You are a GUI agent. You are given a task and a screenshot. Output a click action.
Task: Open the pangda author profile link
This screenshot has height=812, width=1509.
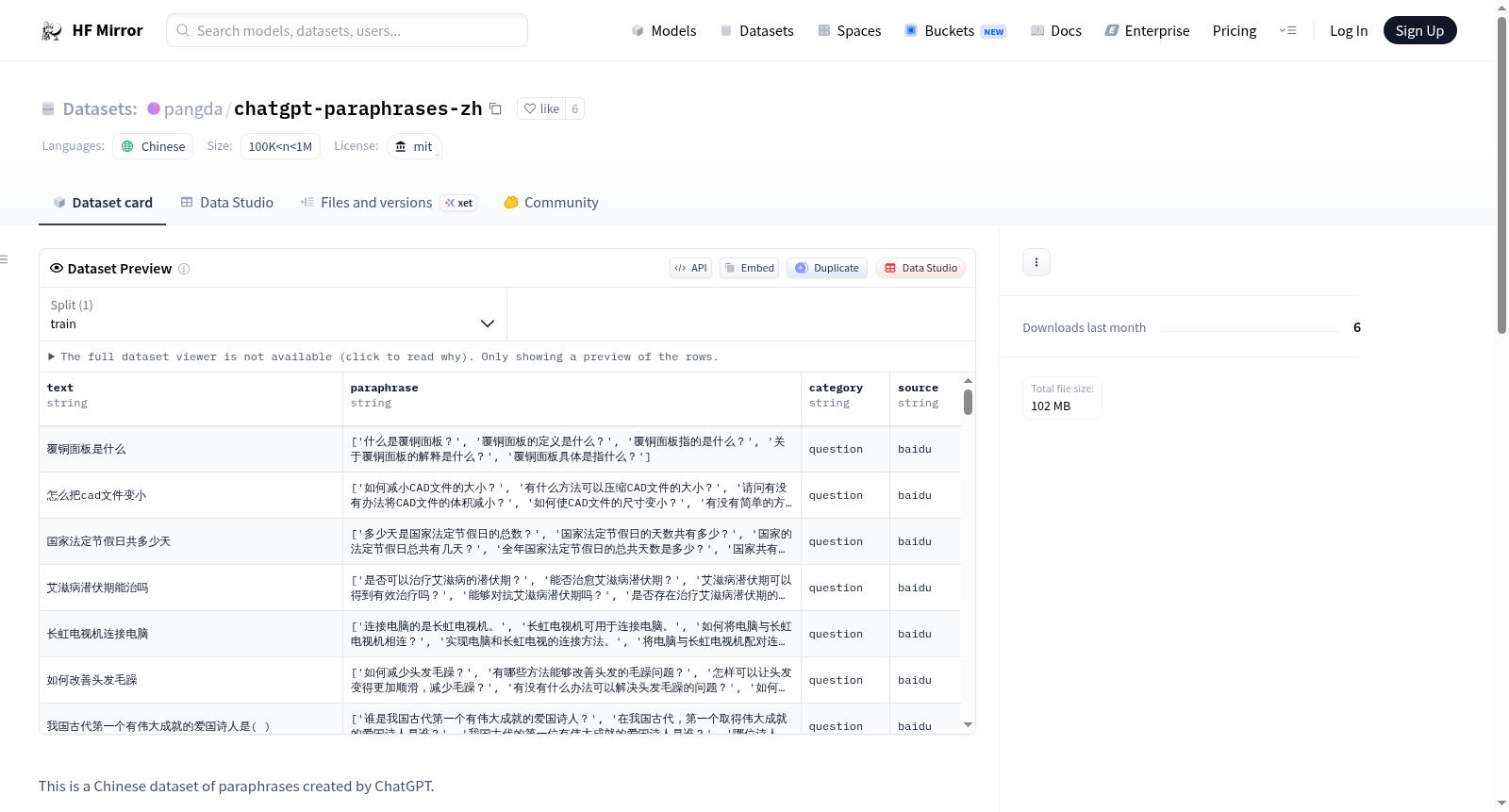[x=193, y=108]
